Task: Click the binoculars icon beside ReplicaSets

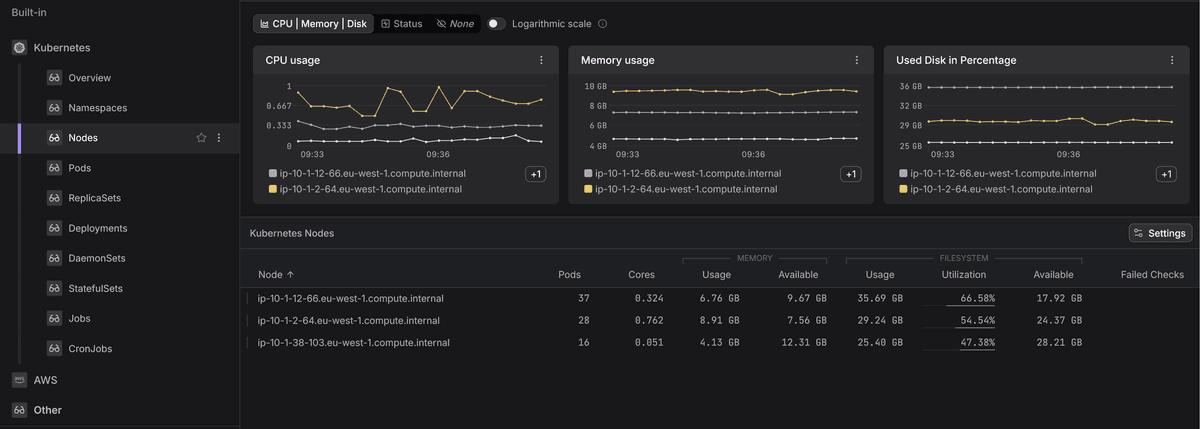Action: click(55, 198)
